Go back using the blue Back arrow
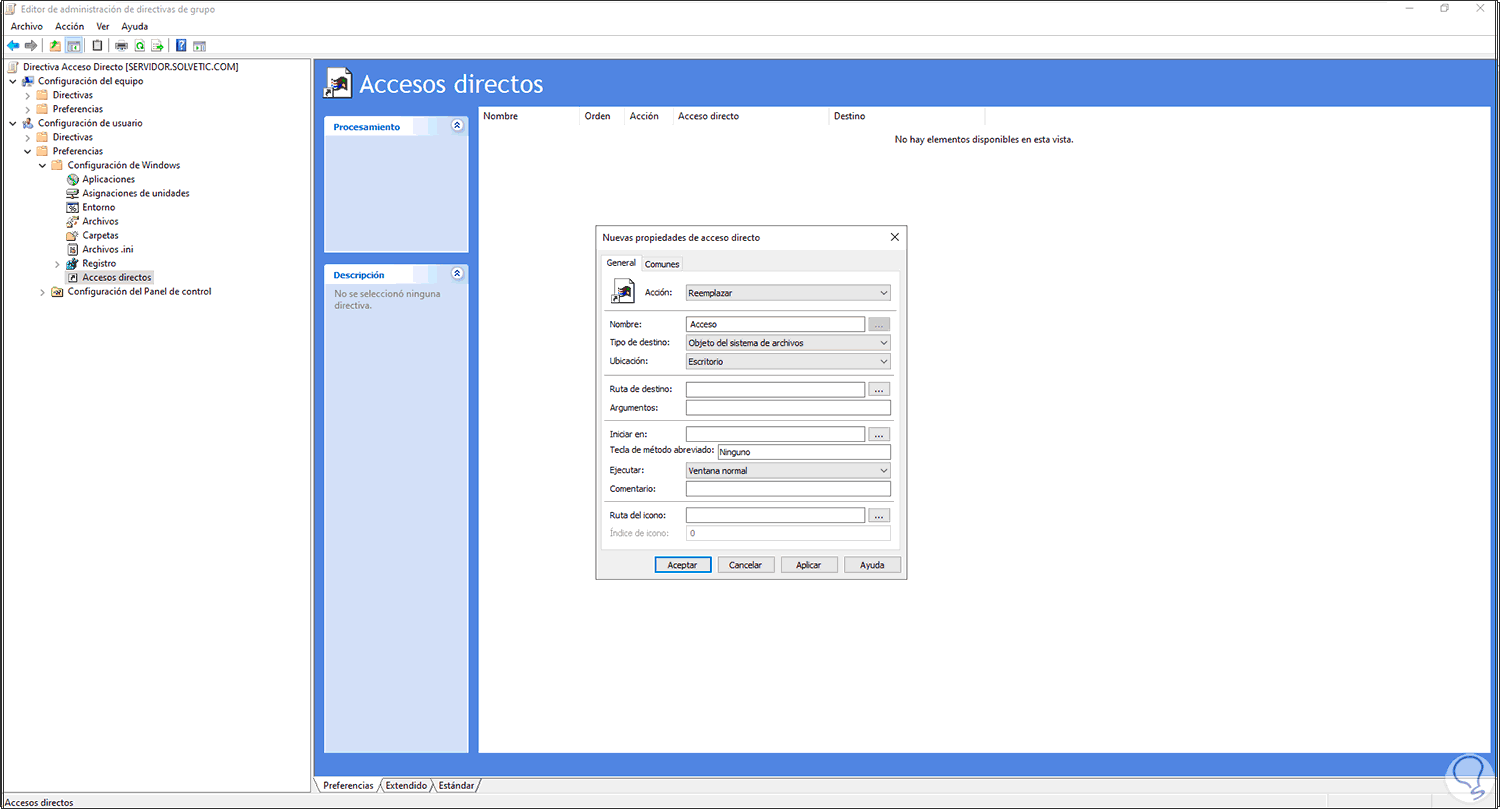The height and width of the screenshot is (809, 1500). (13, 45)
